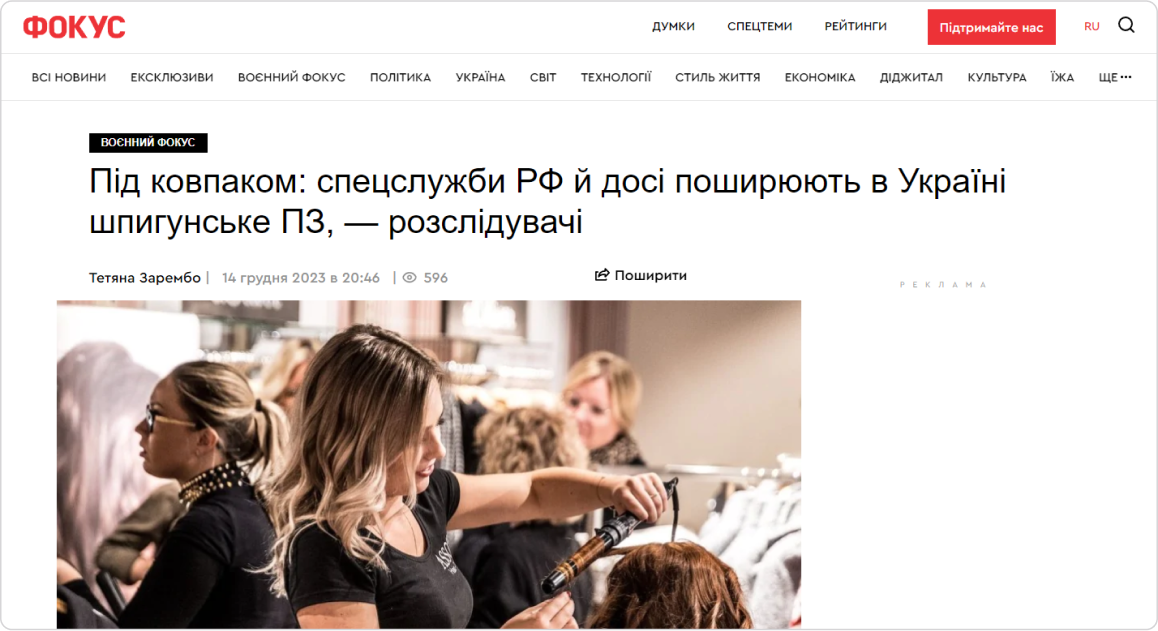1158x631 pixels.
Task: Go to ПОЛІТИКА category
Action: tap(400, 77)
